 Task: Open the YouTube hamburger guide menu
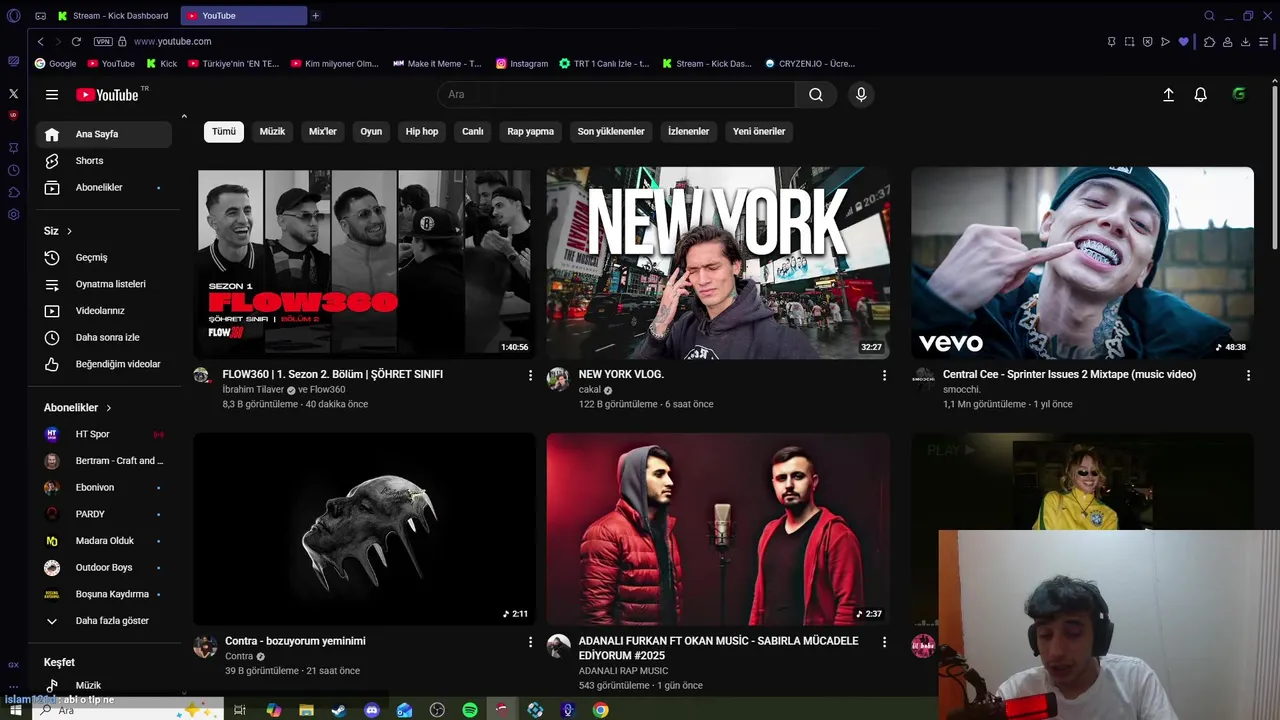pos(51,94)
